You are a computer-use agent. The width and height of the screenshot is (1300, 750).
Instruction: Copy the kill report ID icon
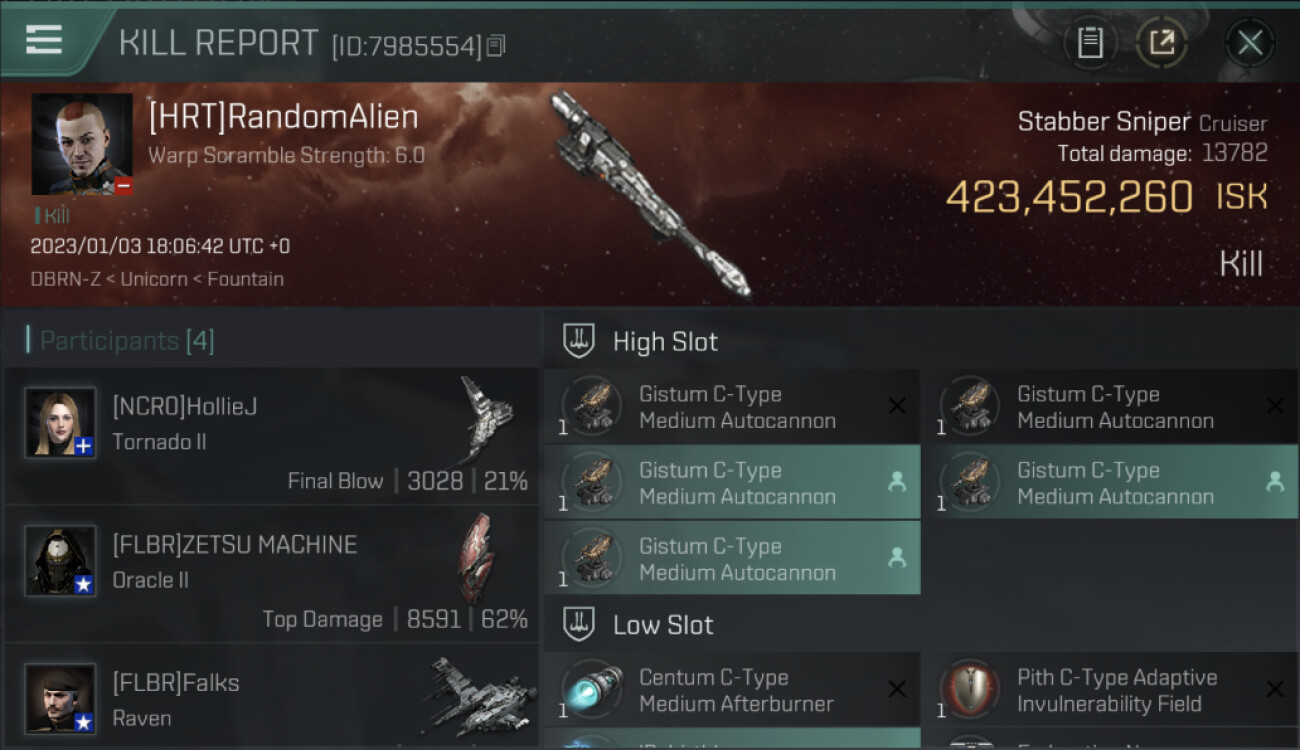(x=496, y=46)
